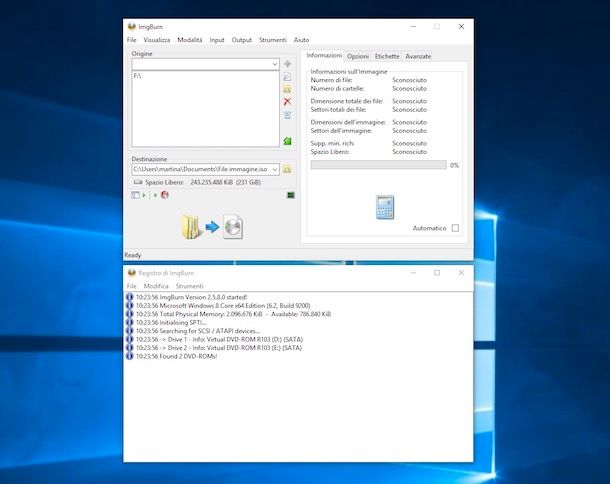The height and width of the screenshot is (484, 610).
Task: Click info icon of 'Searching for SCSI / ATAPI devices' row
Action: (x=130, y=331)
